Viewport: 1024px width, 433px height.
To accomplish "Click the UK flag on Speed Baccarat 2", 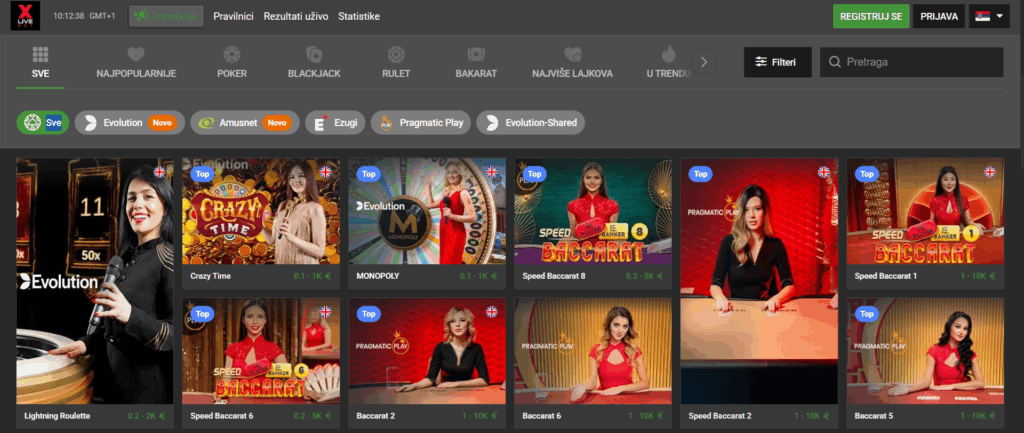I will 824,172.
